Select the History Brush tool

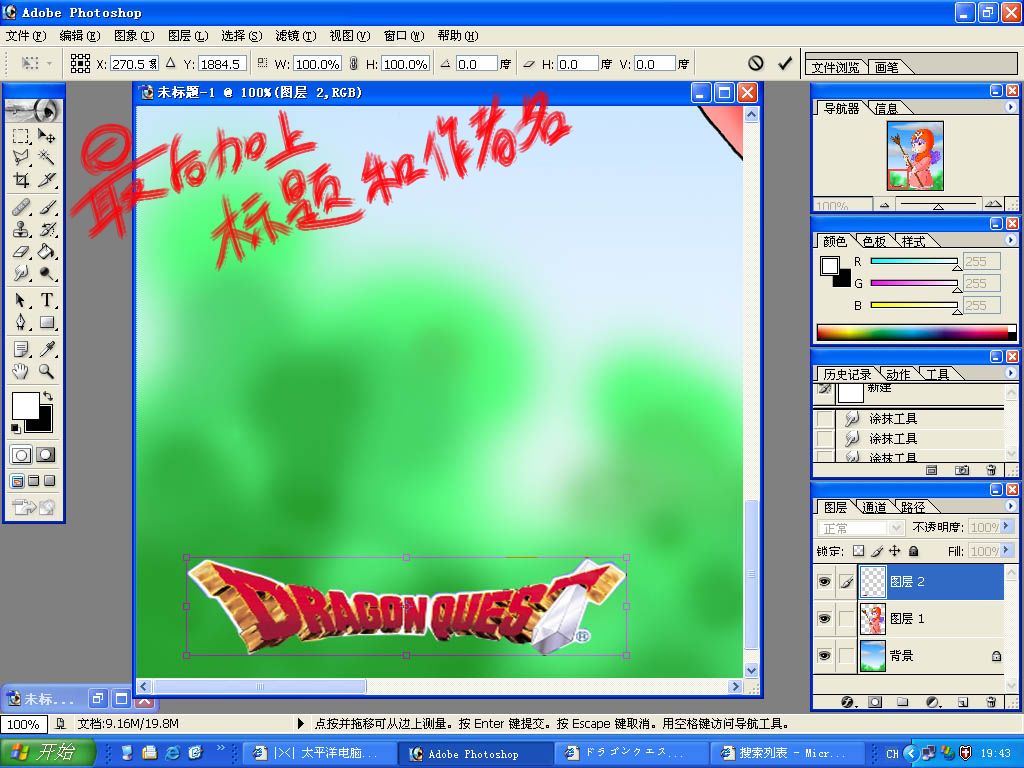(x=46, y=229)
